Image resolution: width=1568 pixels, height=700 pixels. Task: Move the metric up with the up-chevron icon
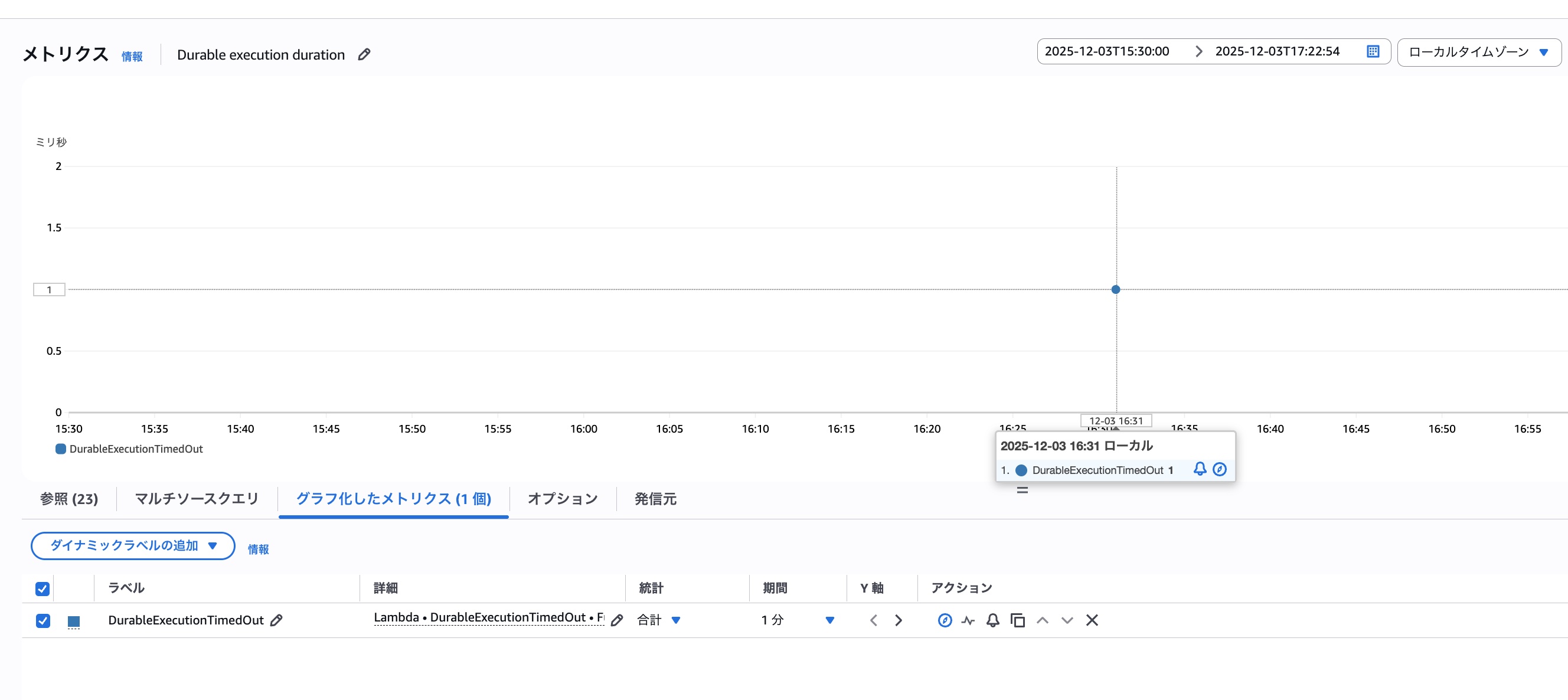point(1043,620)
